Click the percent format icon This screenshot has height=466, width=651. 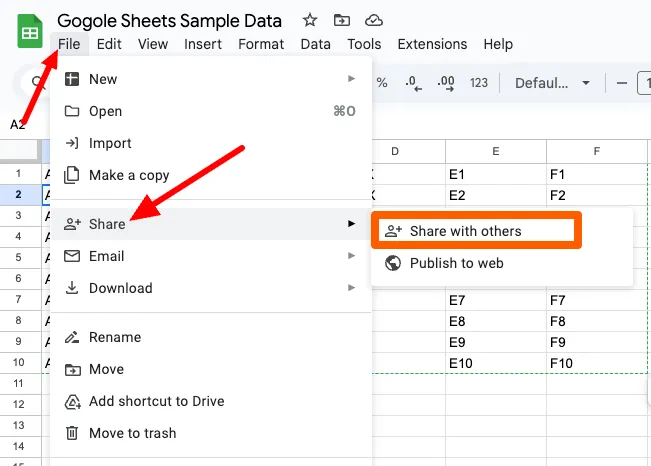tap(381, 83)
